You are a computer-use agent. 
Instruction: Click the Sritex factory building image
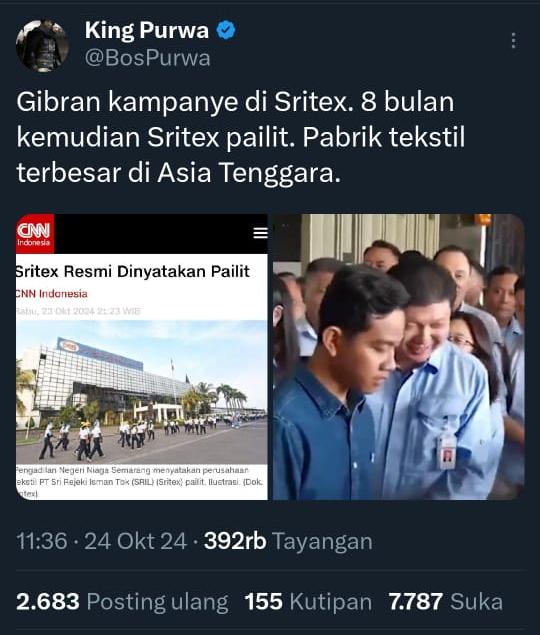(141, 392)
